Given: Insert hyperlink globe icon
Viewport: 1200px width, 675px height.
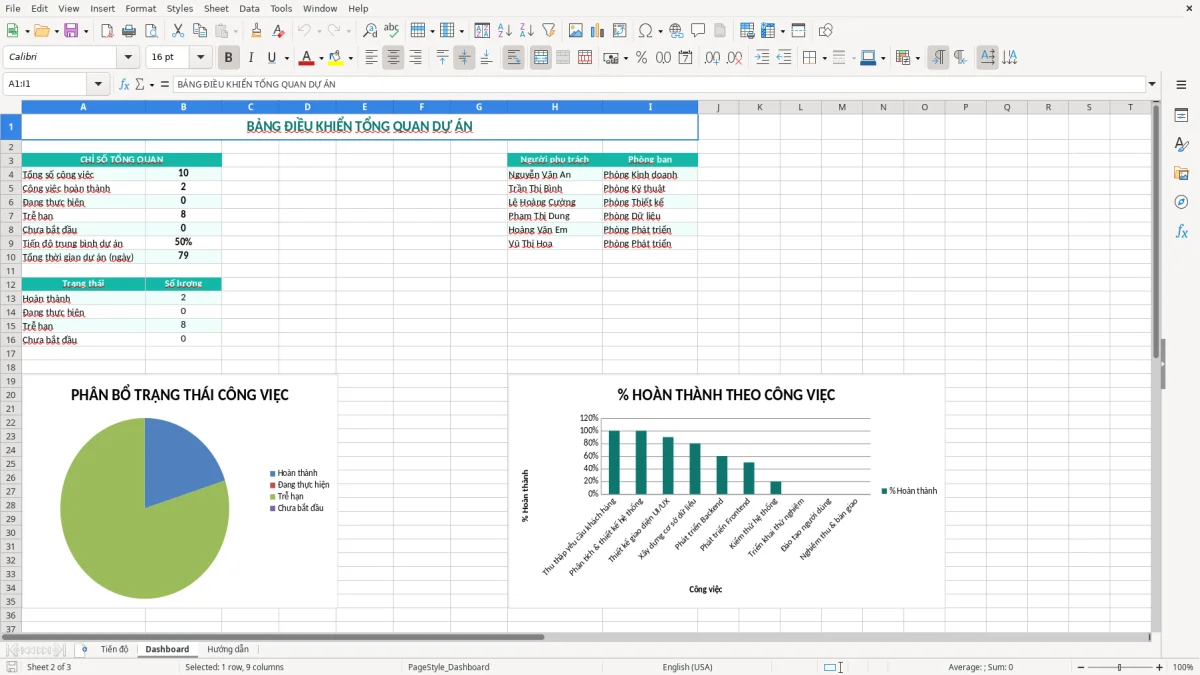Looking at the screenshot, I should click(x=676, y=31).
